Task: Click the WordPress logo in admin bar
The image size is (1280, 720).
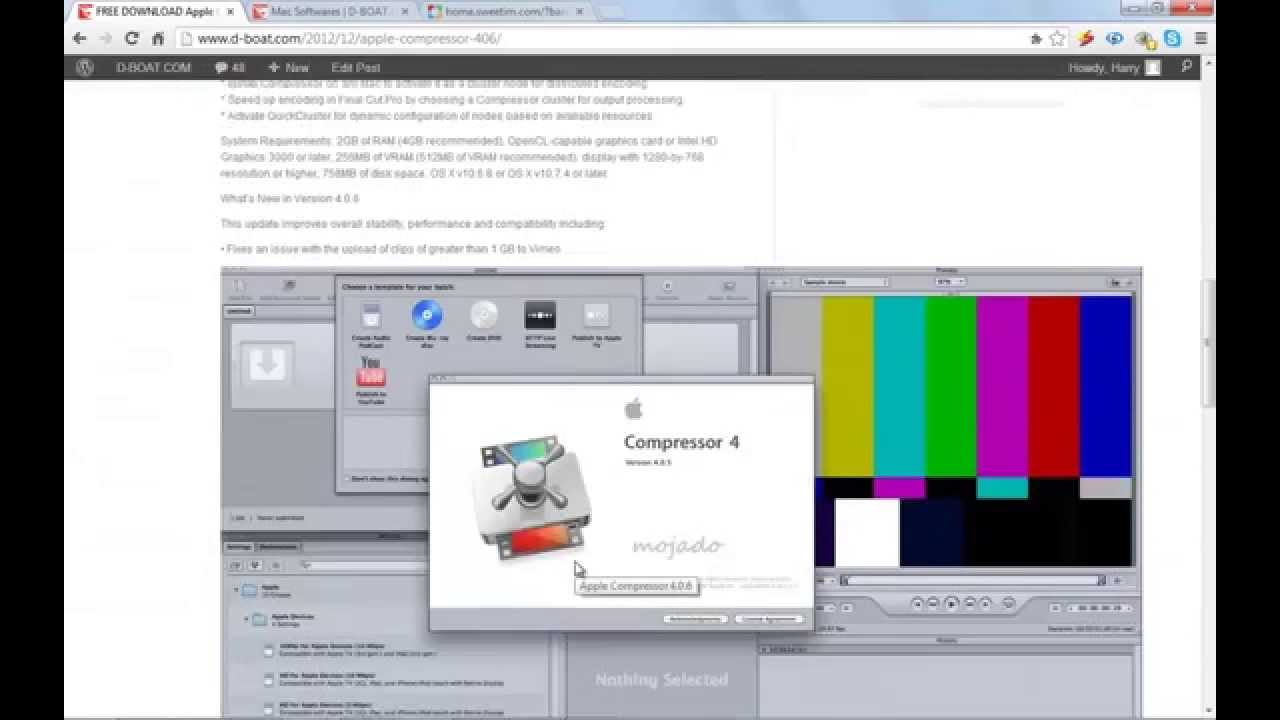Action: point(85,67)
